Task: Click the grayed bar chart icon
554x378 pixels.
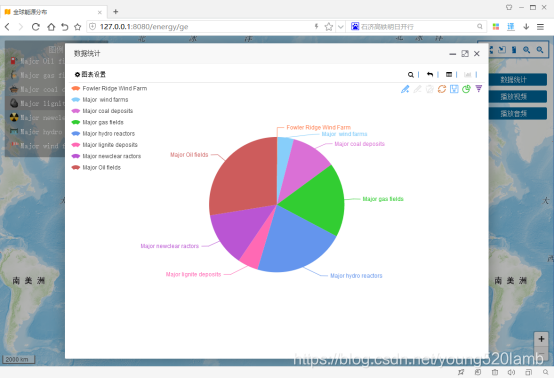Action: point(467,75)
